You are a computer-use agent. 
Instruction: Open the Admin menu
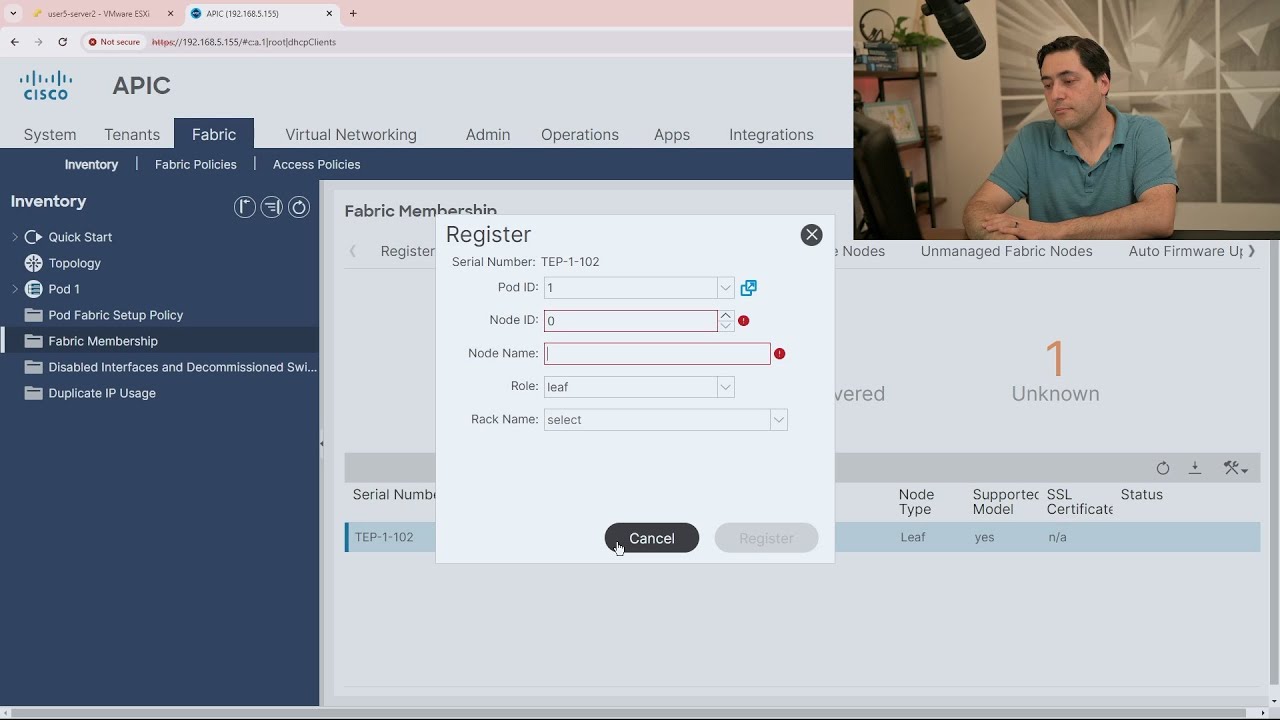(488, 134)
